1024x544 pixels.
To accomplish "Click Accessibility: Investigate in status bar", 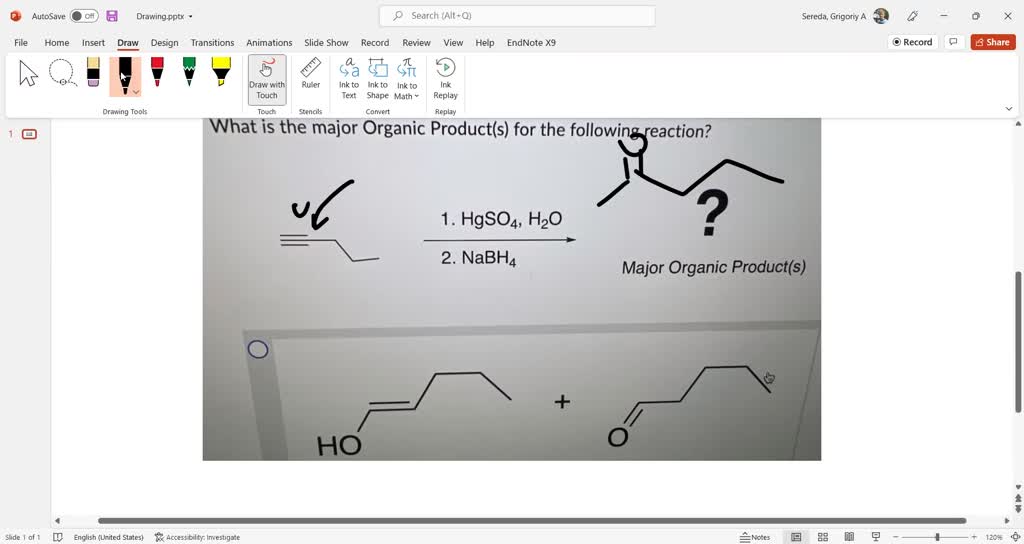I will tap(197, 537).
